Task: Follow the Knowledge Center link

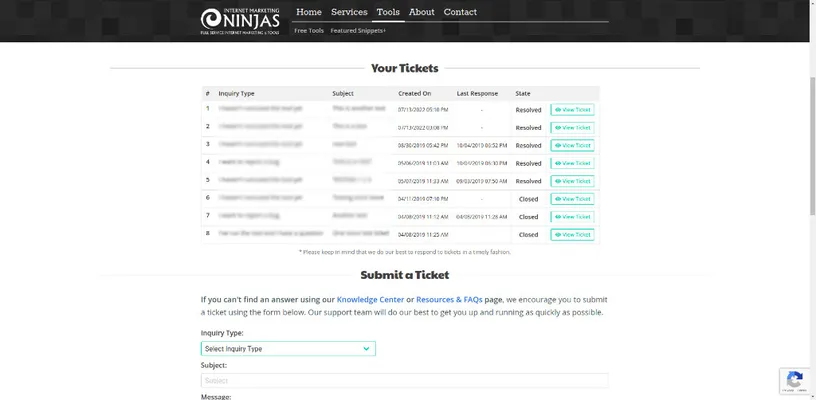Action: coord(369,299)
